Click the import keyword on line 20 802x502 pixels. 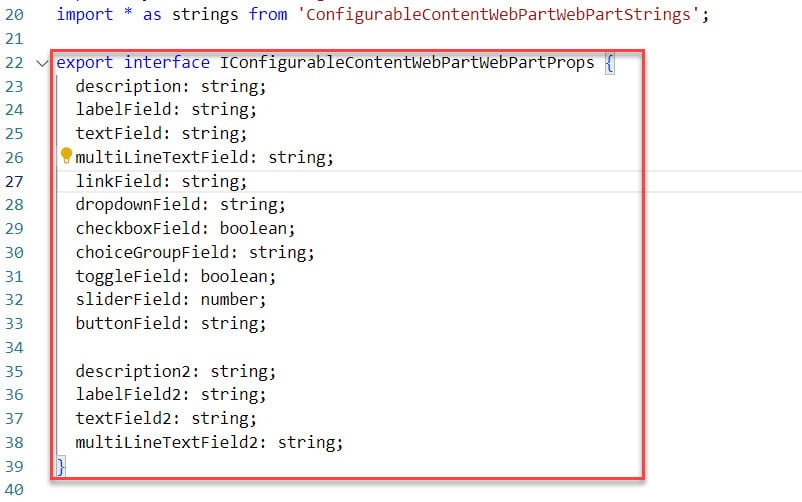[84, 14]
